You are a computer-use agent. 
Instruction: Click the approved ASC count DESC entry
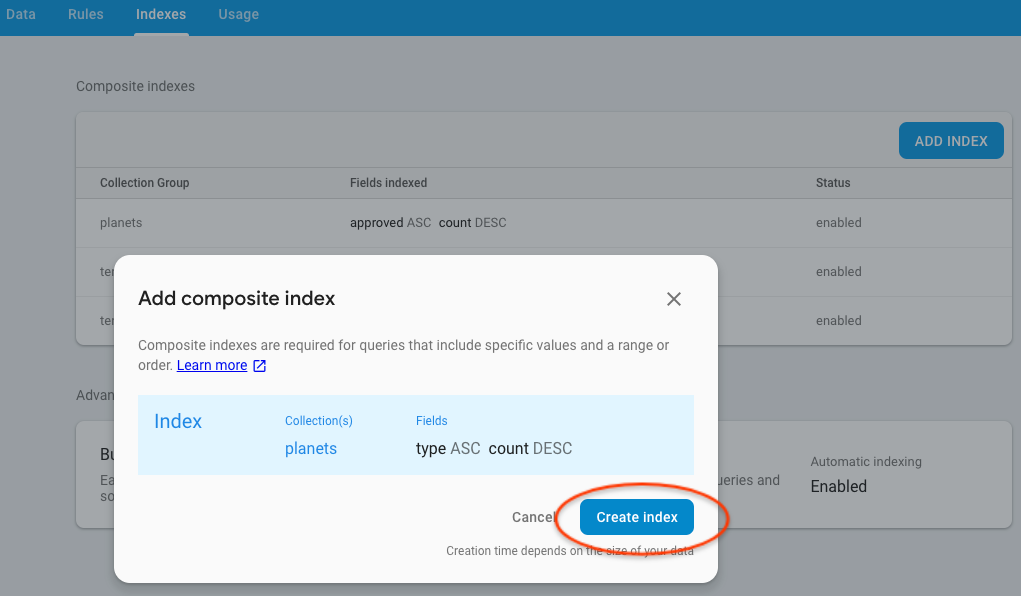[x=428, y=223]
